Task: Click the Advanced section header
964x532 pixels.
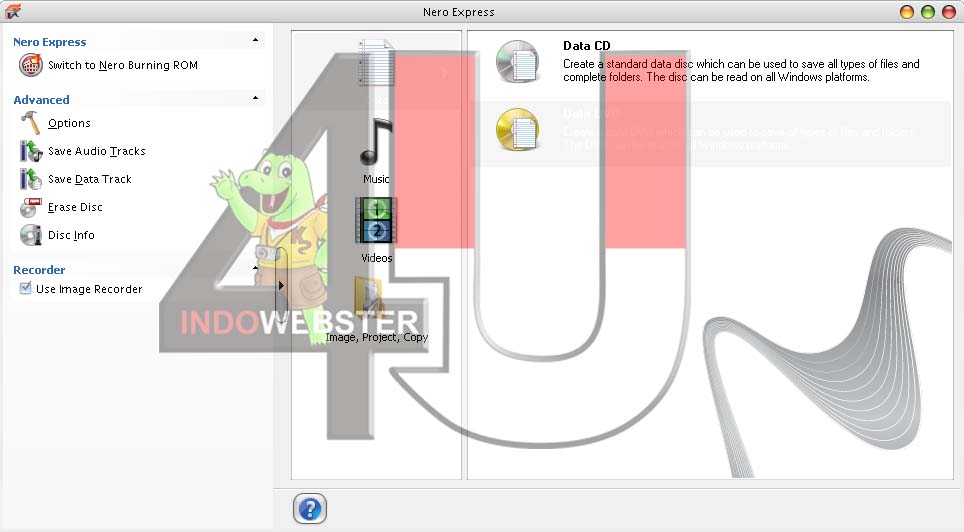Action: pos(41,100)
